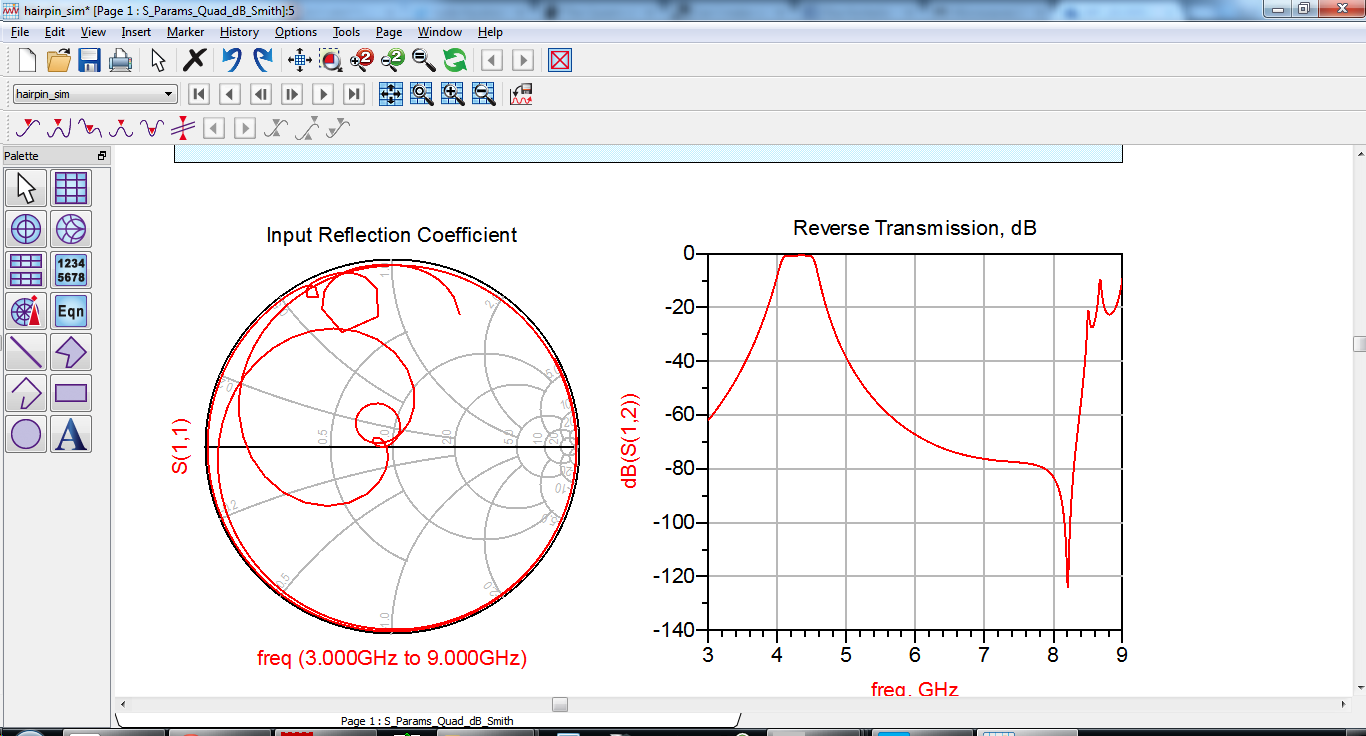The width and height of the screenshot is (1366, 736).
Task: Insert a line marker
Action: [x=183, y=128]
